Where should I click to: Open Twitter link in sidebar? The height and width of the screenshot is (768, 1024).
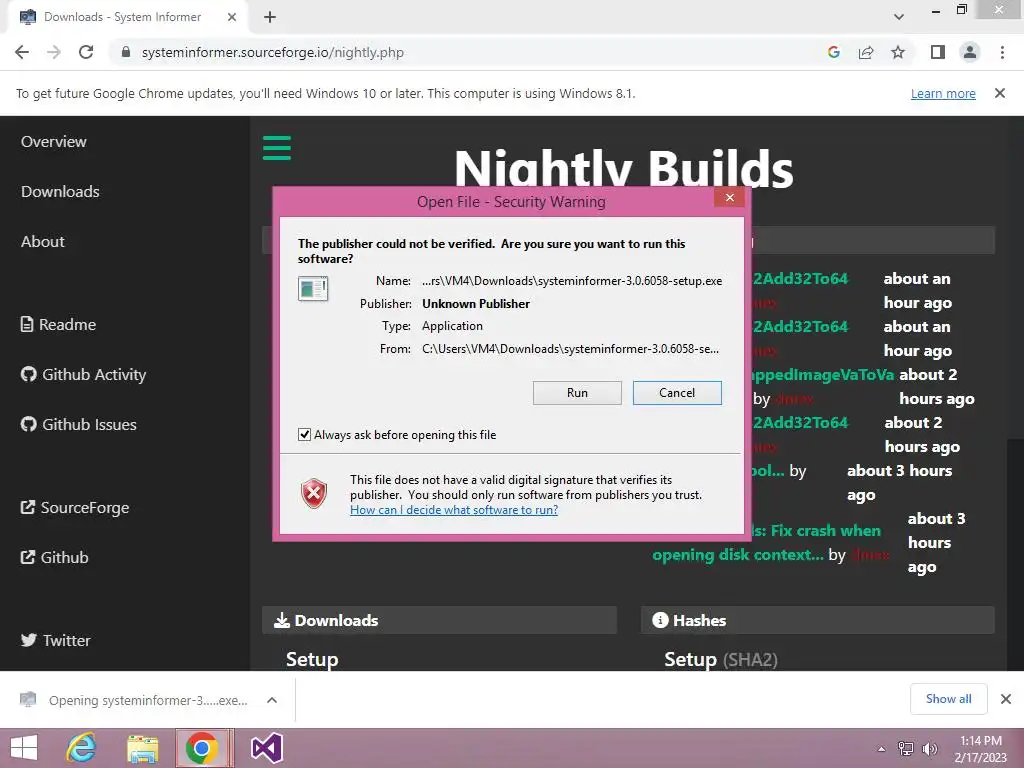coord(56,641)
